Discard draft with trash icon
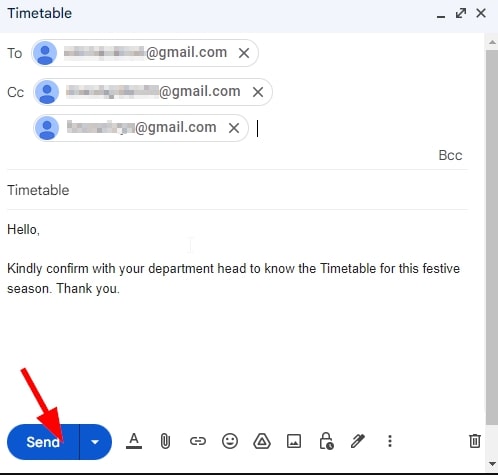This screenshot has width=498, height=475. point(475,441)
